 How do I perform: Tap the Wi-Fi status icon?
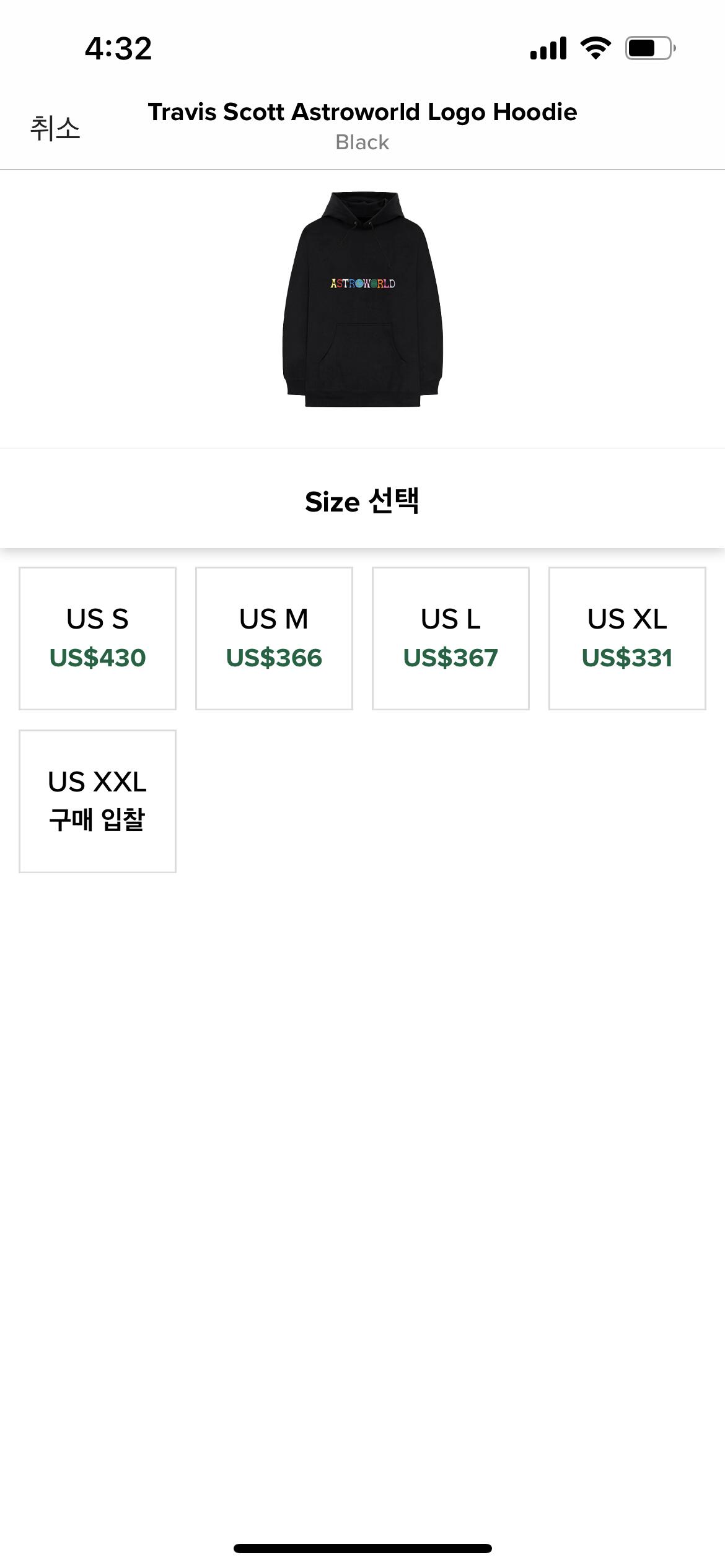pos(595,48)
